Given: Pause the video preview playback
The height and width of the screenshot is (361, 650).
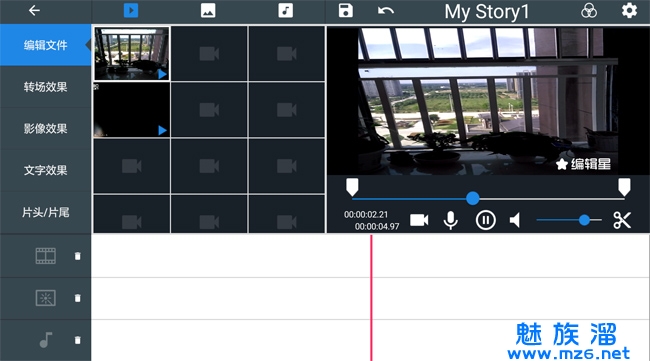Looking at the screenshot, I should click(x=485, y=220).
